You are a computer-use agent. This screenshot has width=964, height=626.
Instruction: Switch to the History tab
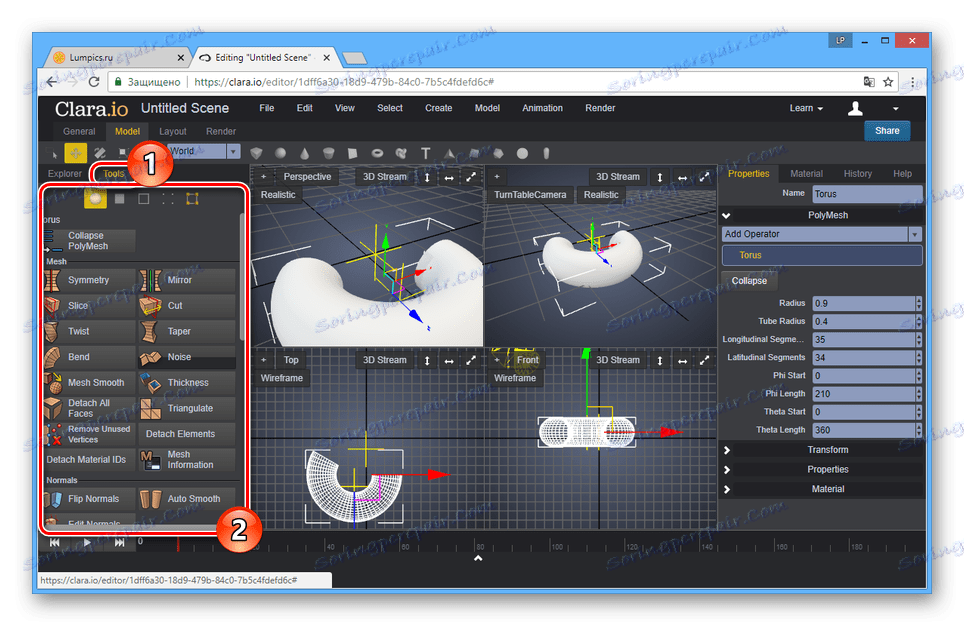(x=858, y=174)
